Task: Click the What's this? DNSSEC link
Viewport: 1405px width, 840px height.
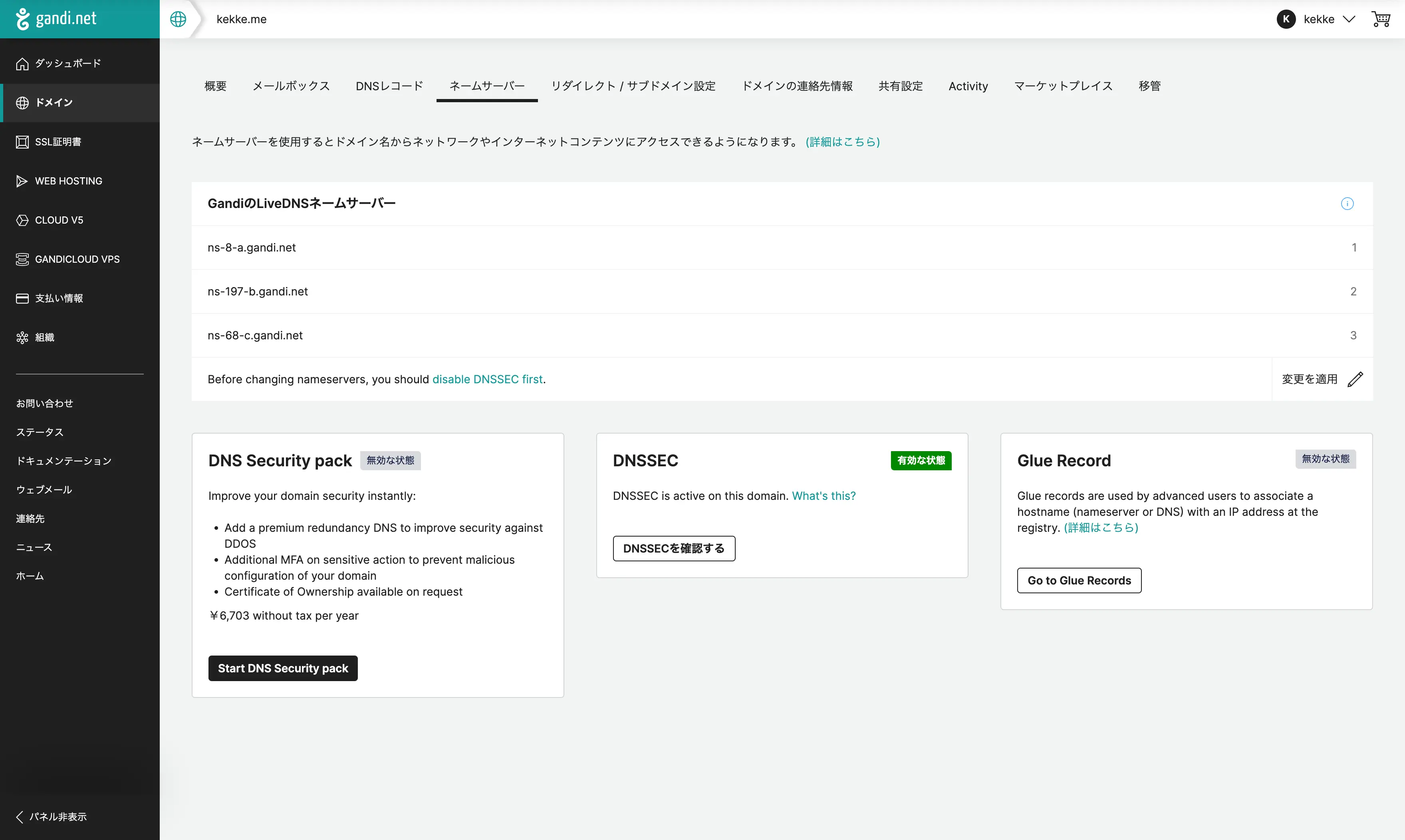Action: pyautogui.click(x=824, y=496)
